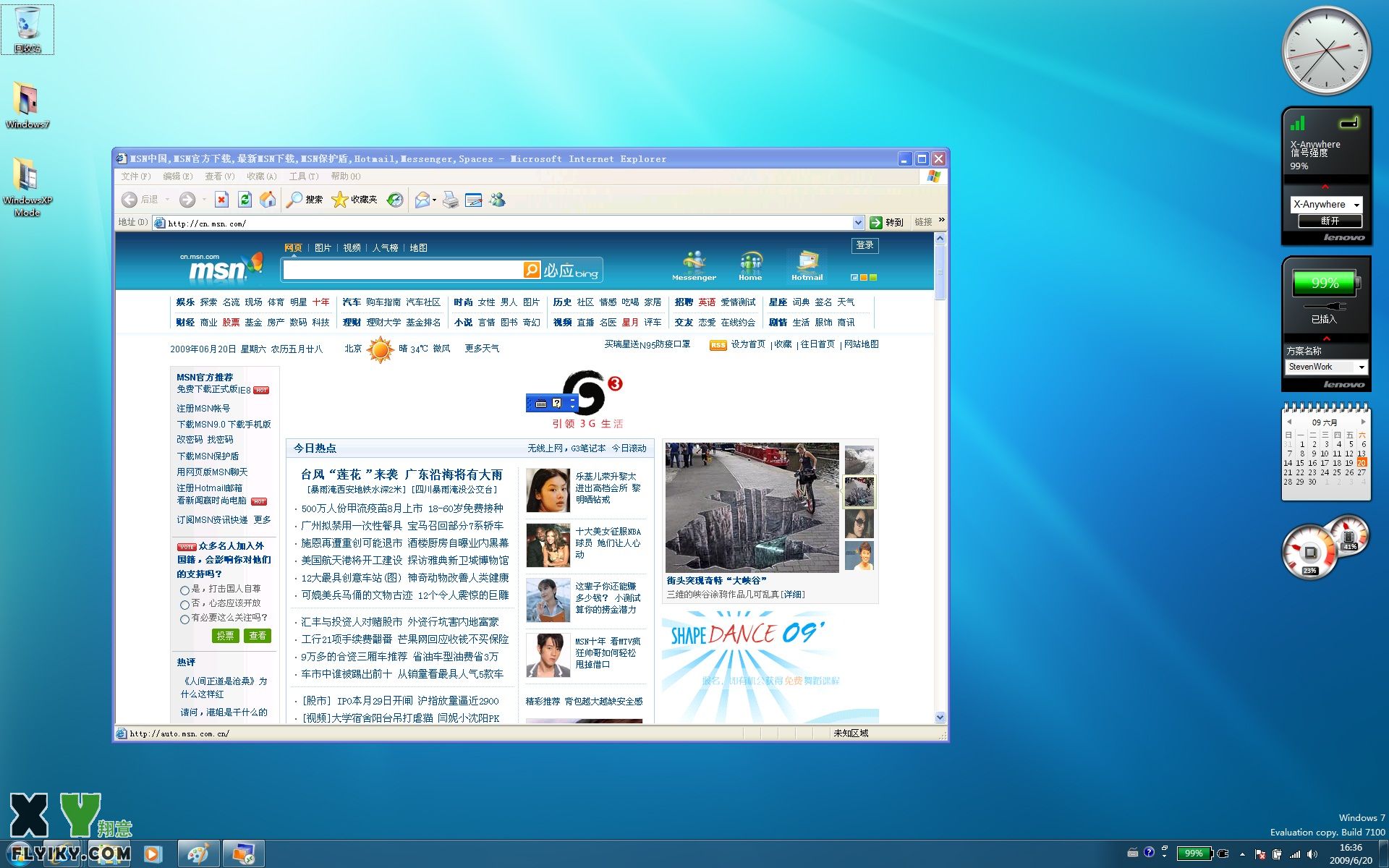
Task: Open the Messenger buddies toolbar icon
Action: pyautogui.click(x=497, y=200)
